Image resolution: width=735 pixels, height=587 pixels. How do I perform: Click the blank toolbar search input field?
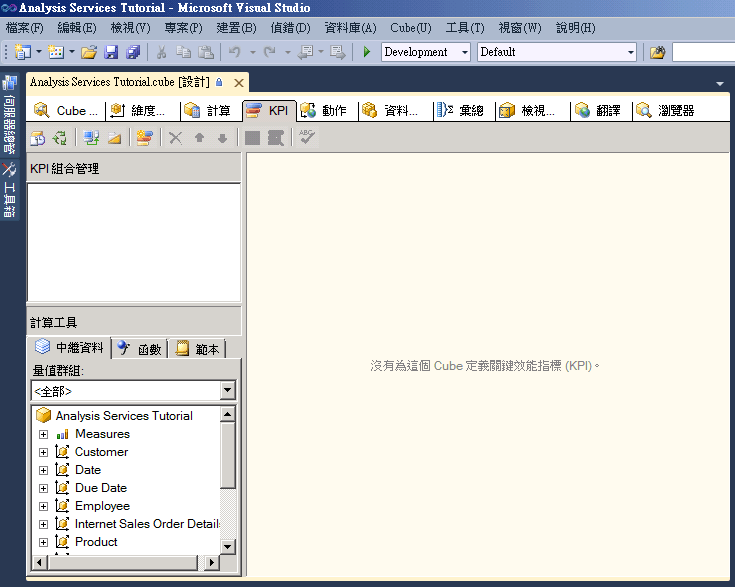click(x=703, y=52)
